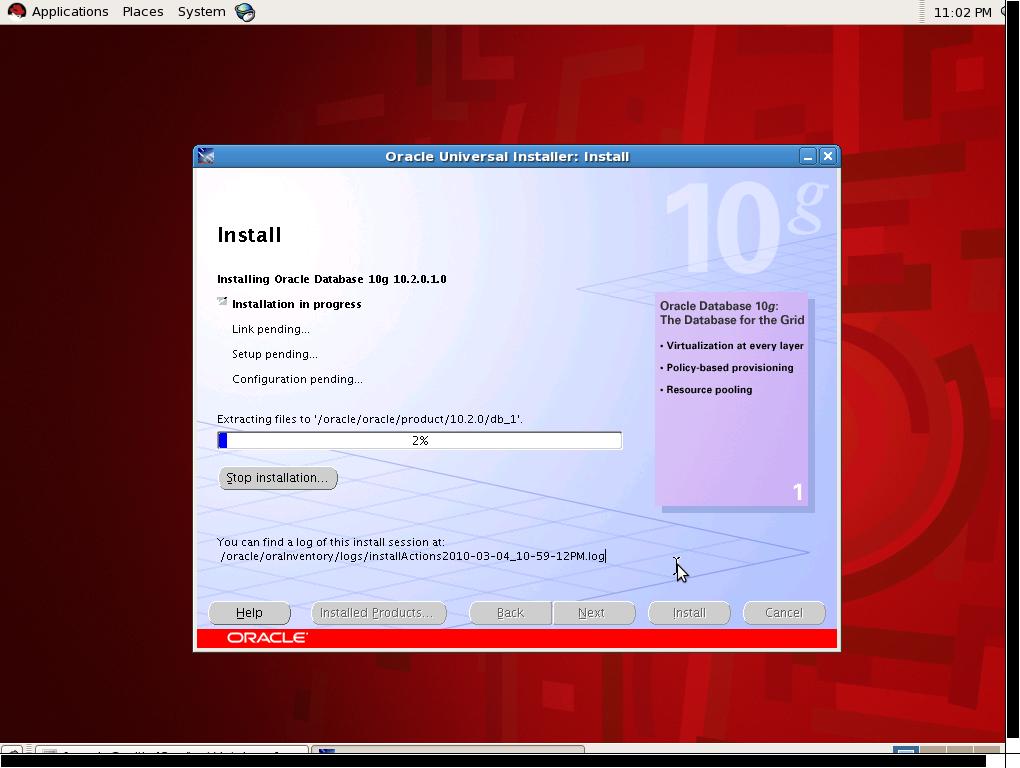Click the 'Install' page heading

coord(249,235)
